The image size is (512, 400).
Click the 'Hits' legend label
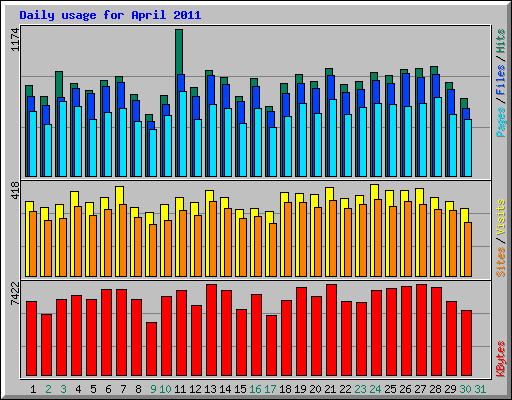501,41
